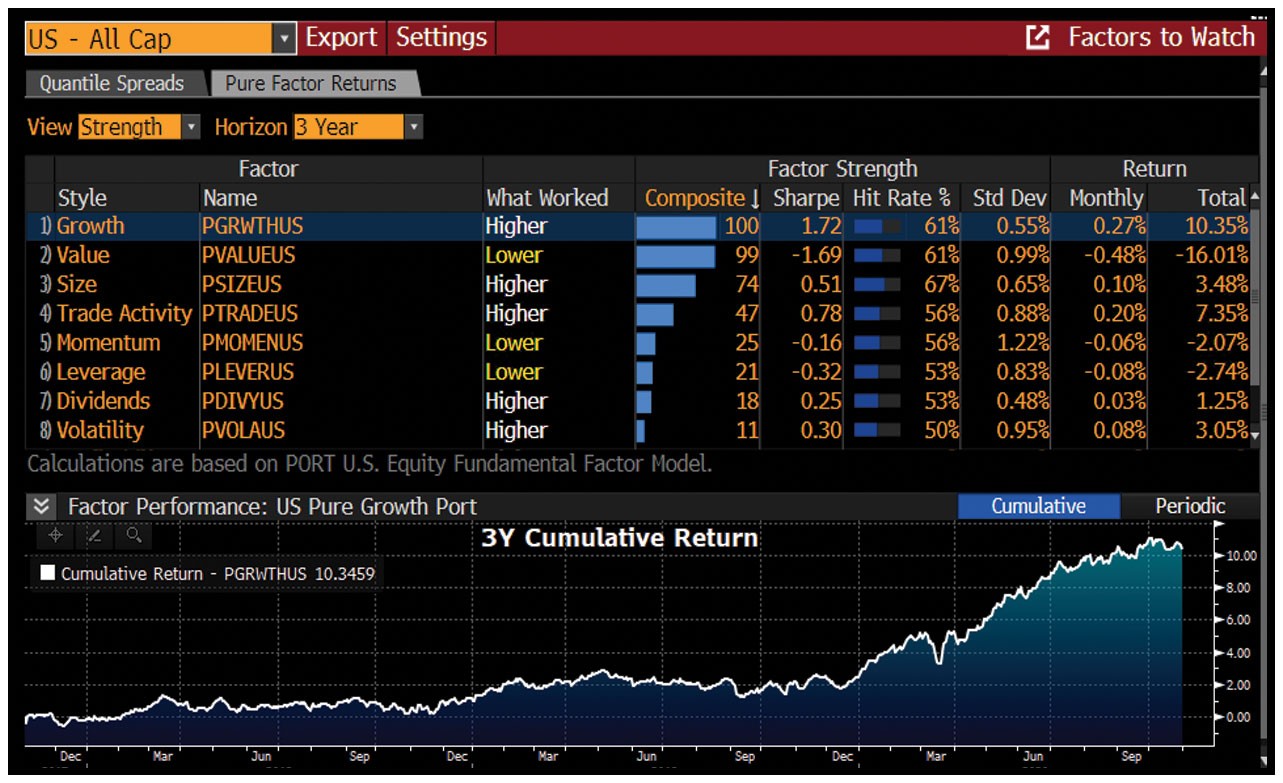Sort table by Sharpe column header

click(x=805, y=198)
